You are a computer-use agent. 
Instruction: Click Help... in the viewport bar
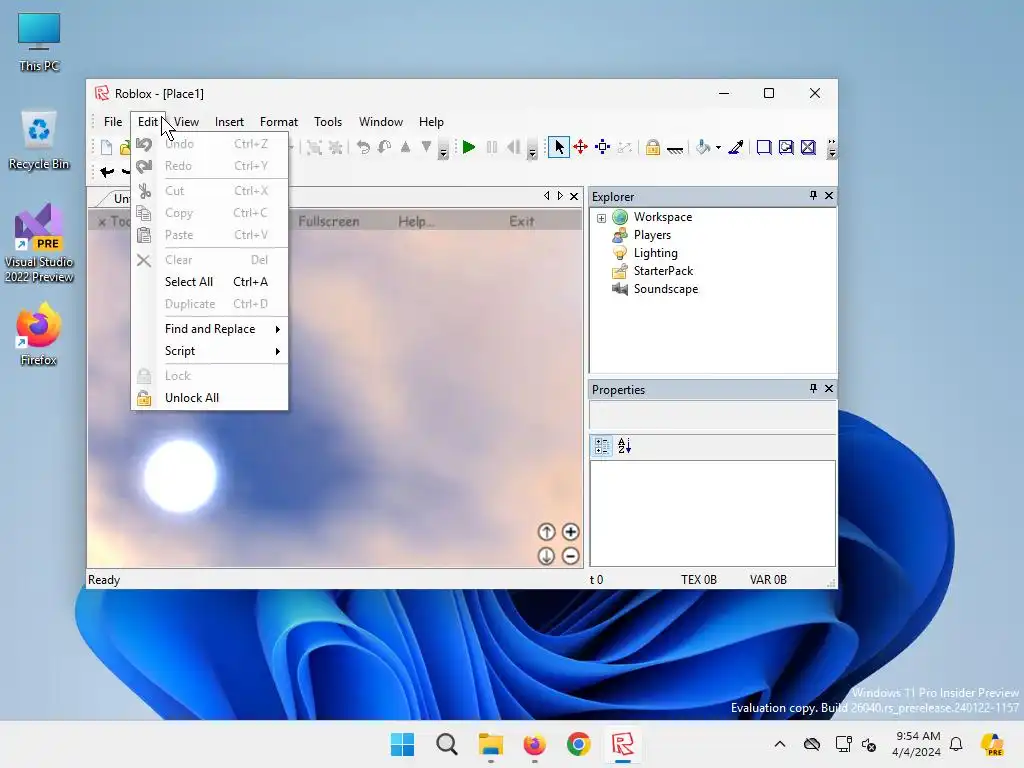click(x=415, y=222)
